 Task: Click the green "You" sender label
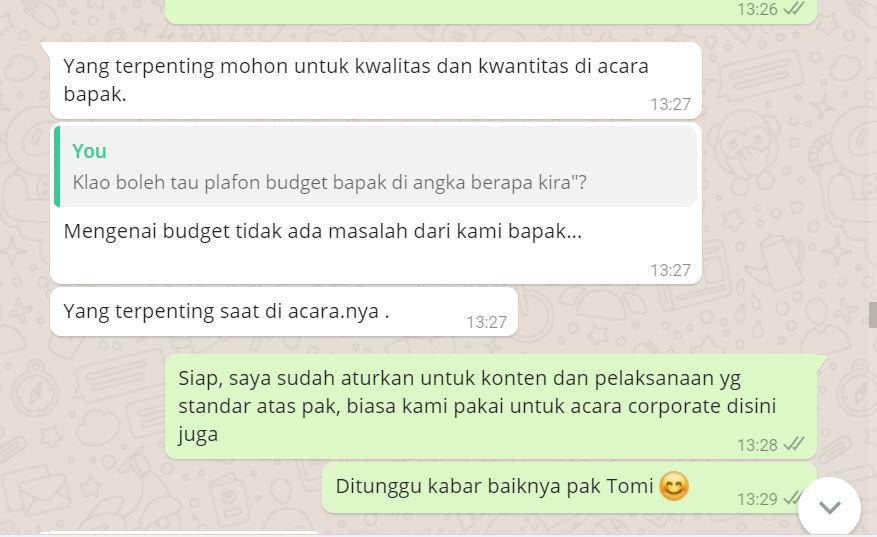(x=89, y=151)
